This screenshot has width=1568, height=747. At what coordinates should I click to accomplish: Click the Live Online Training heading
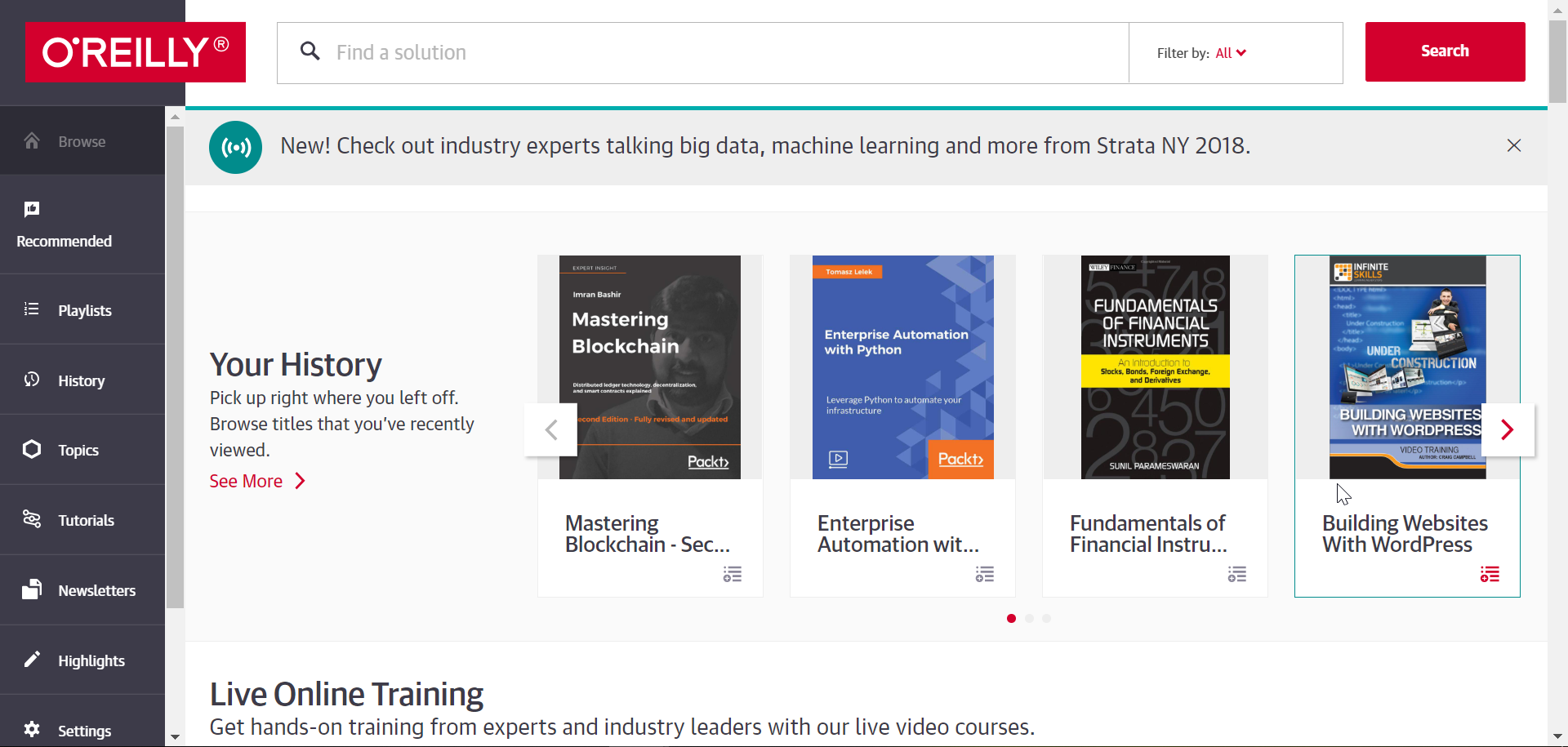point(346,694)
